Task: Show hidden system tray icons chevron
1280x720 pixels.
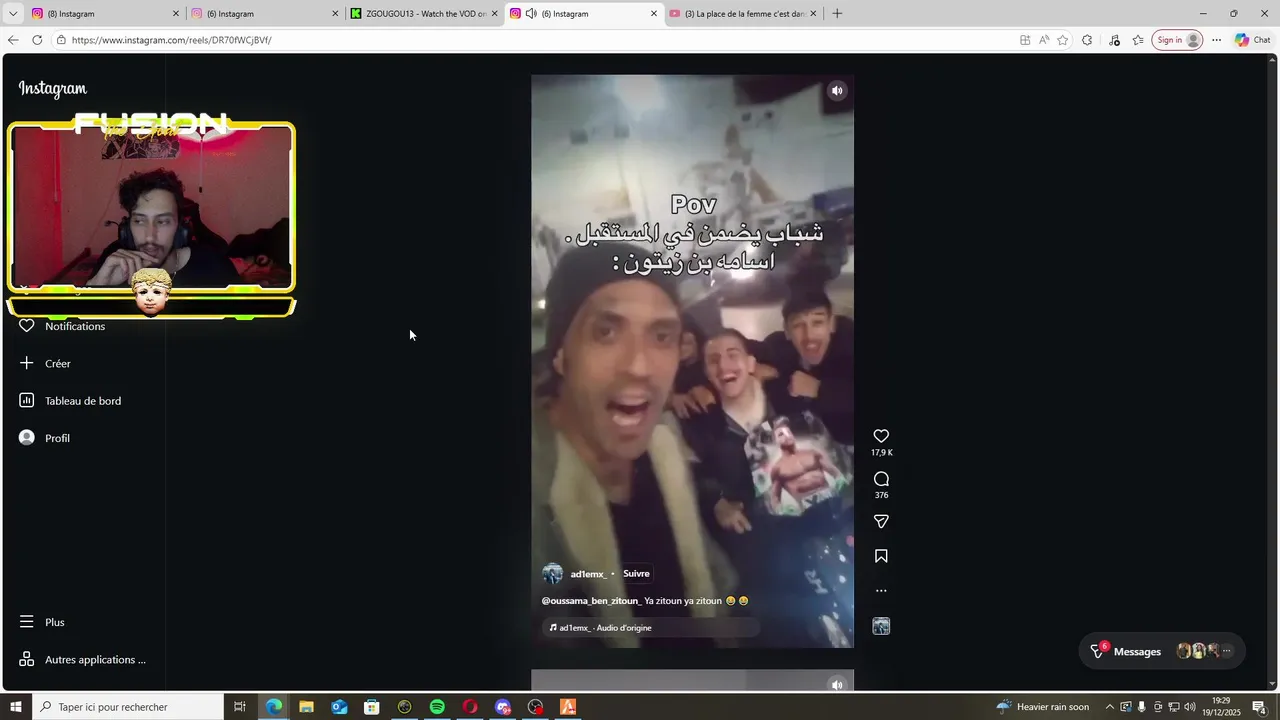Action: tap(1109, 707)
